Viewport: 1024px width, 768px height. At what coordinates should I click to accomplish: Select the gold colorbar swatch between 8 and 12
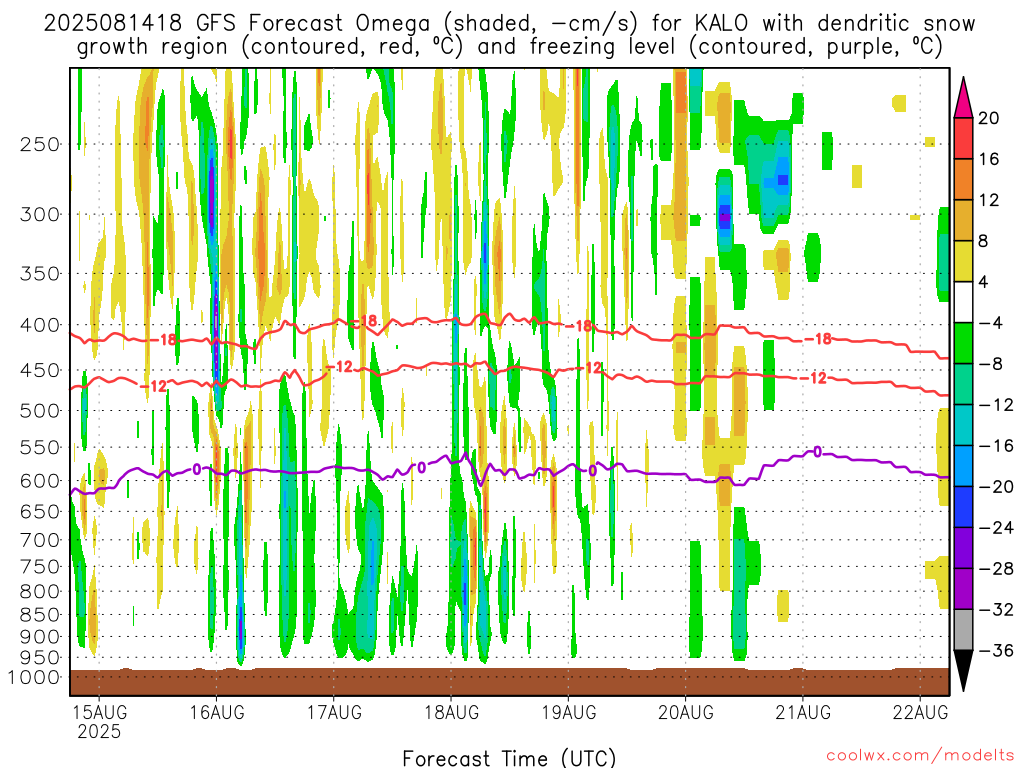click(963, 221)
